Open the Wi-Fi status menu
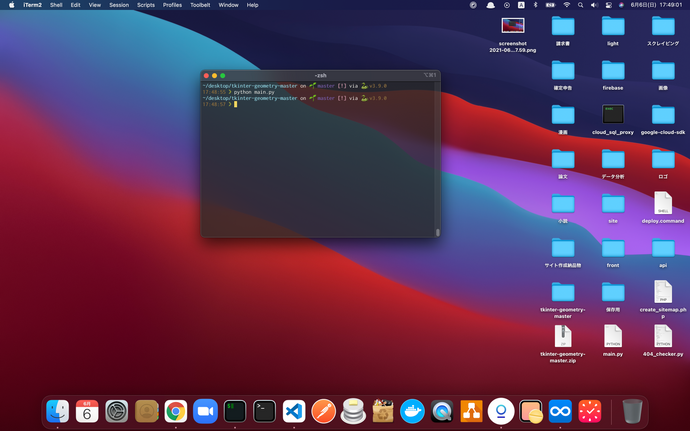Screen dimensions: 690x431 pos(567,5)
